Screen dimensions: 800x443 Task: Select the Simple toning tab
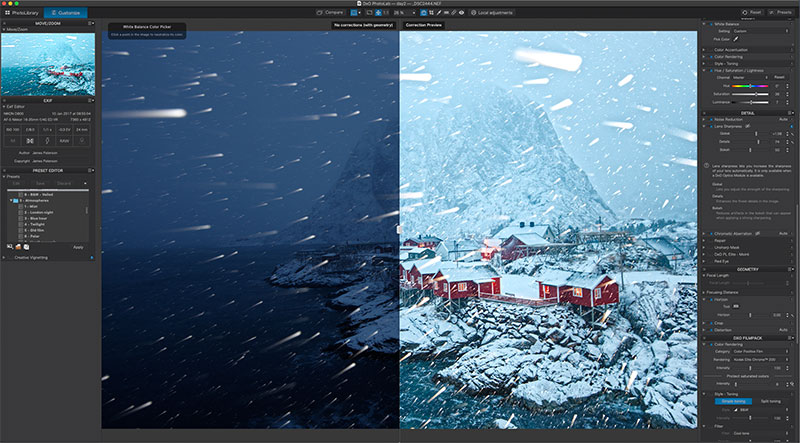click(733, 401)
